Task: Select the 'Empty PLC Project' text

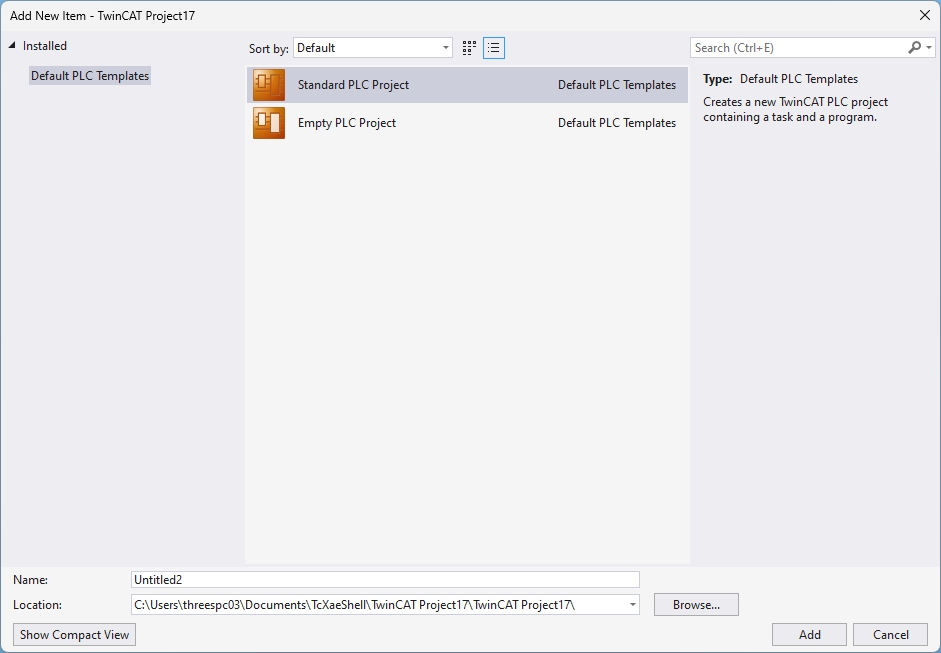Action: (347, 122)
